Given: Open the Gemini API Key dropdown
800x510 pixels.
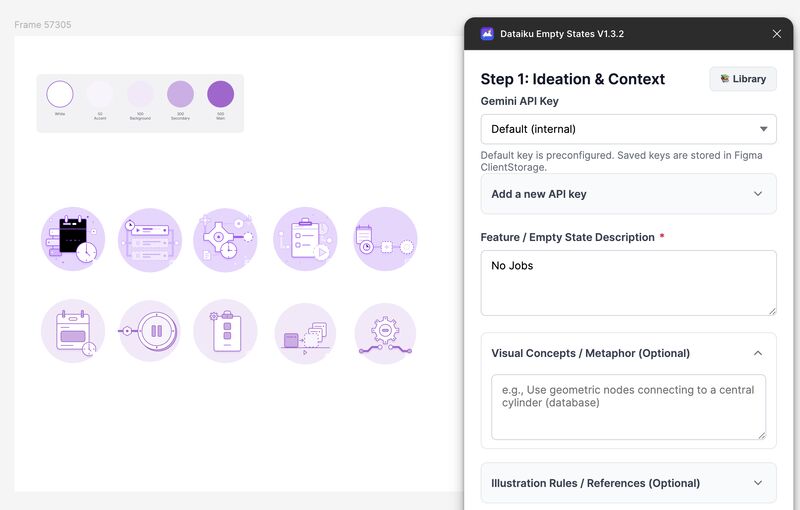Looking at the screenshot, I should pos(628,129).
